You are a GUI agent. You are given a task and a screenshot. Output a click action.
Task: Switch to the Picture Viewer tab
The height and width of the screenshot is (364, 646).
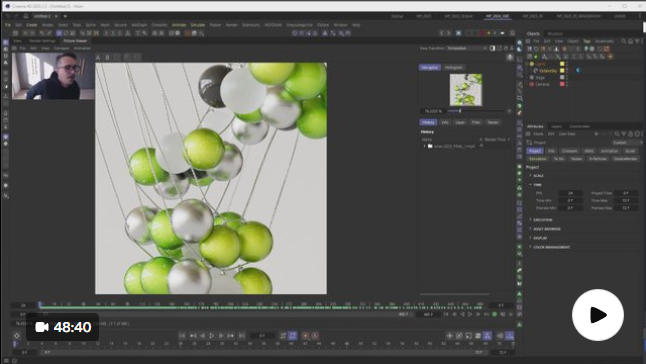click(75, 41)
